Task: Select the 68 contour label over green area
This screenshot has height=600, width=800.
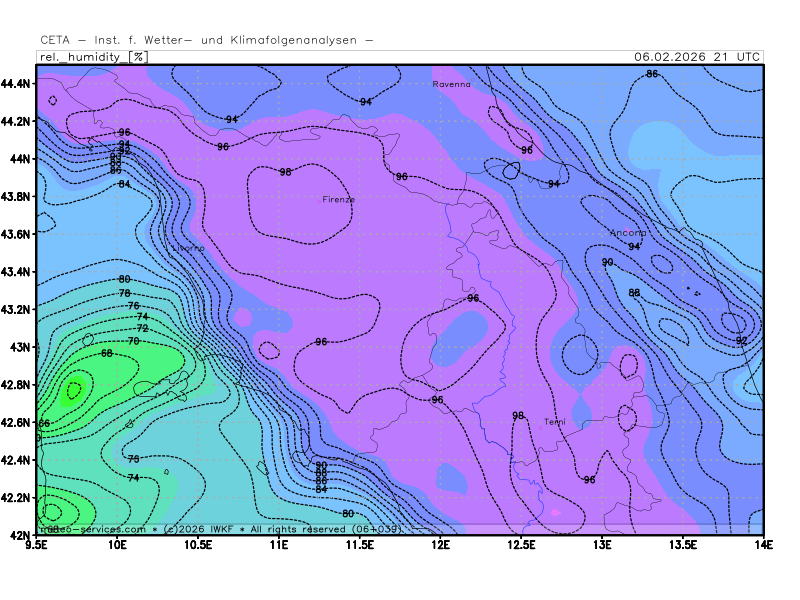Action: (x=107, y=354)
